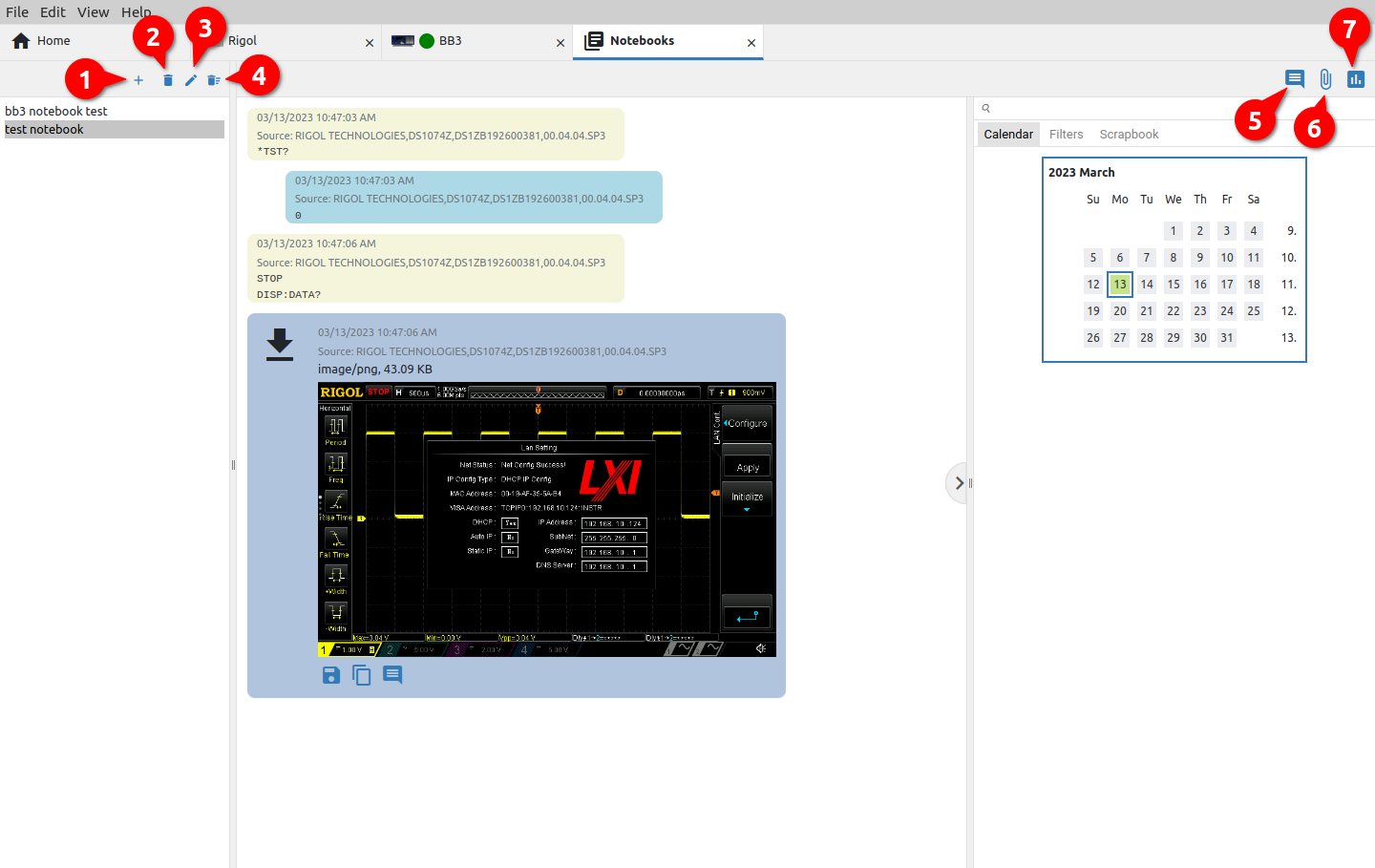Collapse the right panel with chevron
This screenshot has height=868, width=1375.
click(959, 483)
